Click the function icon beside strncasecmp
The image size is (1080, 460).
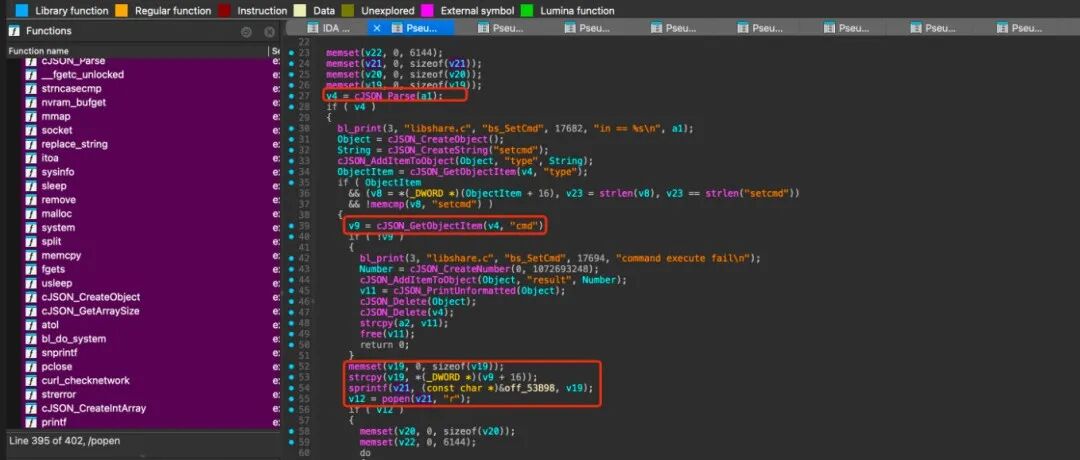tap(30, 88)
